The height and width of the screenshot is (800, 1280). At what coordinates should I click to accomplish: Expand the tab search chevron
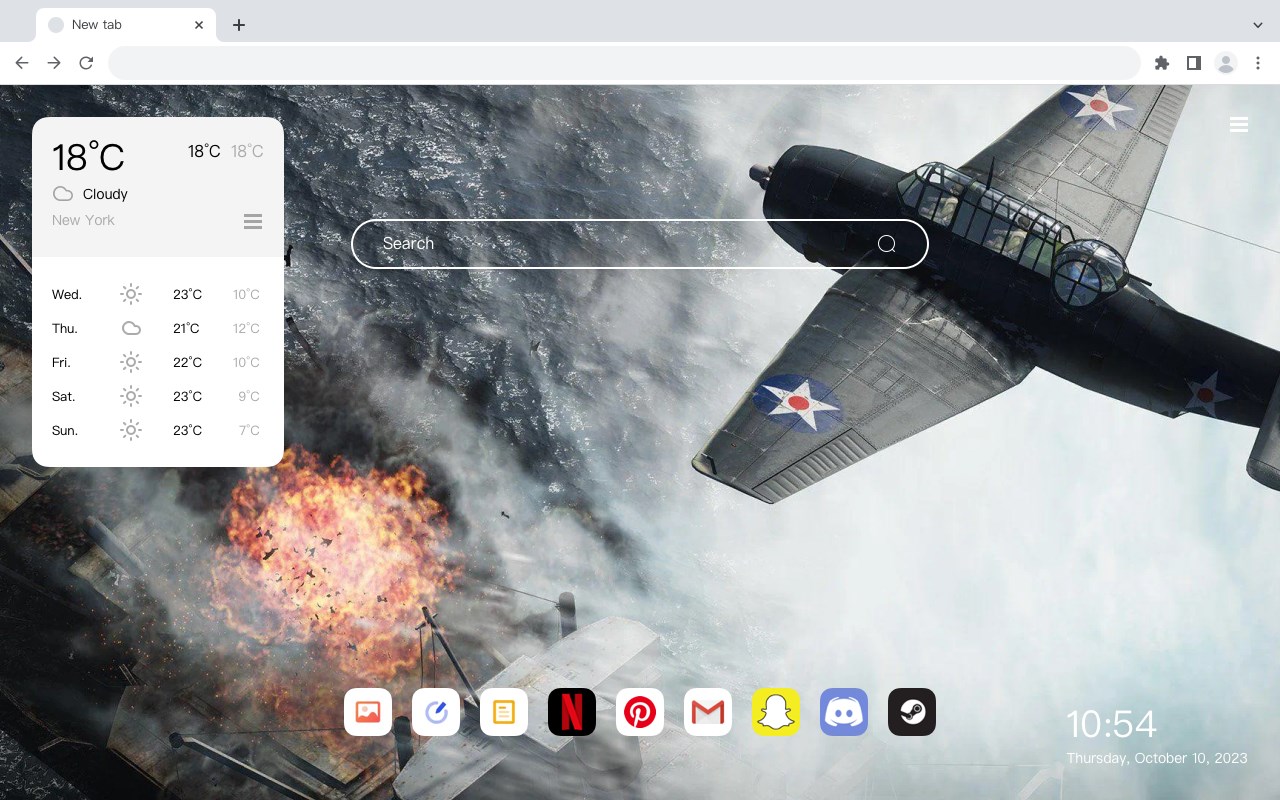(1258, 24)
